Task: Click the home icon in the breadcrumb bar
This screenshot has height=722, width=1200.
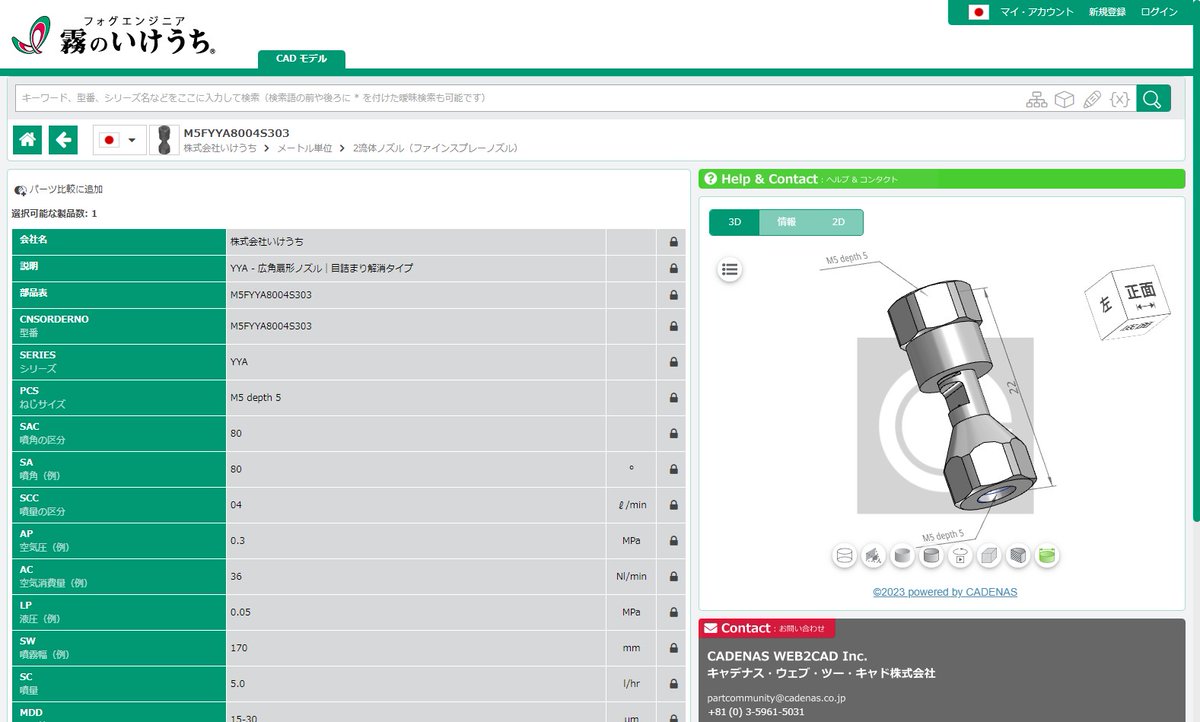Action: (26, 139)
